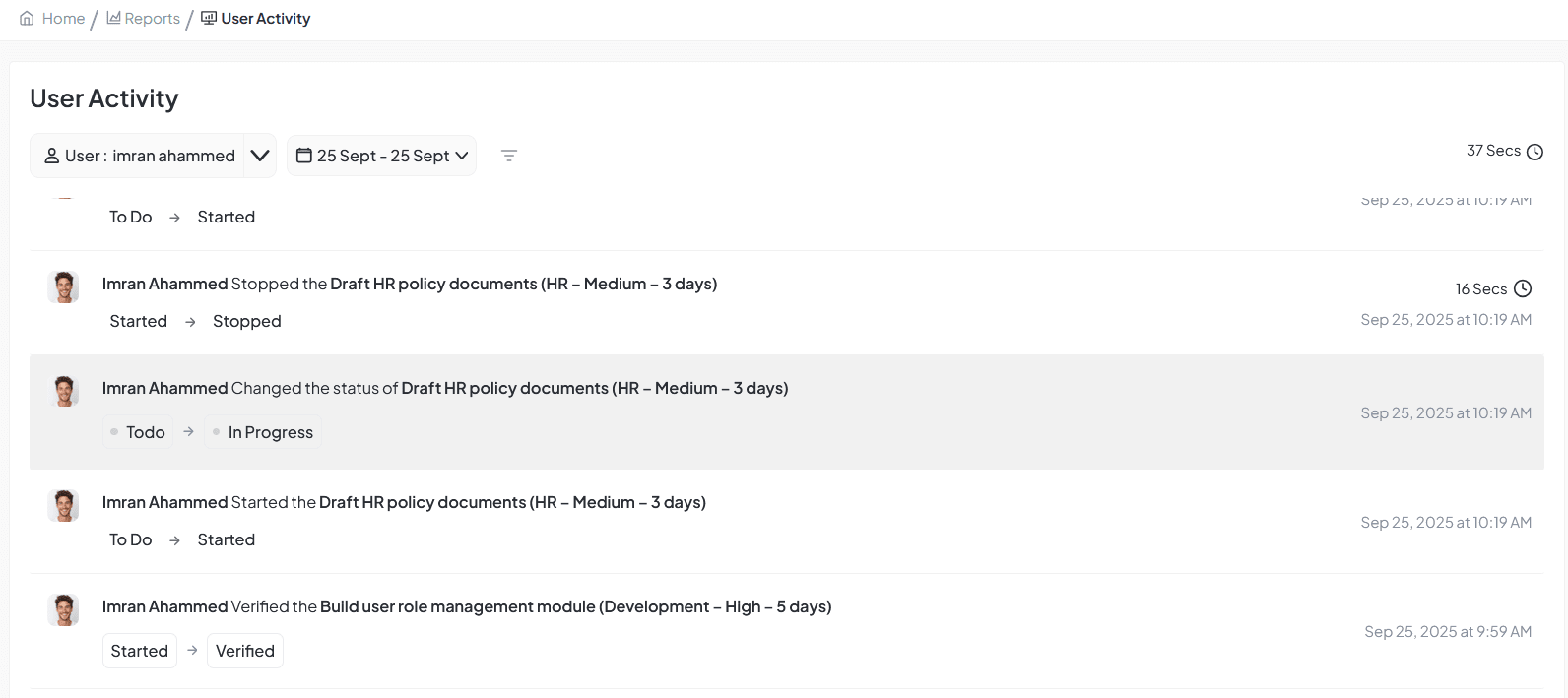Click the In Progress status badge
The image size is (1568, 698).
[263, 432]
